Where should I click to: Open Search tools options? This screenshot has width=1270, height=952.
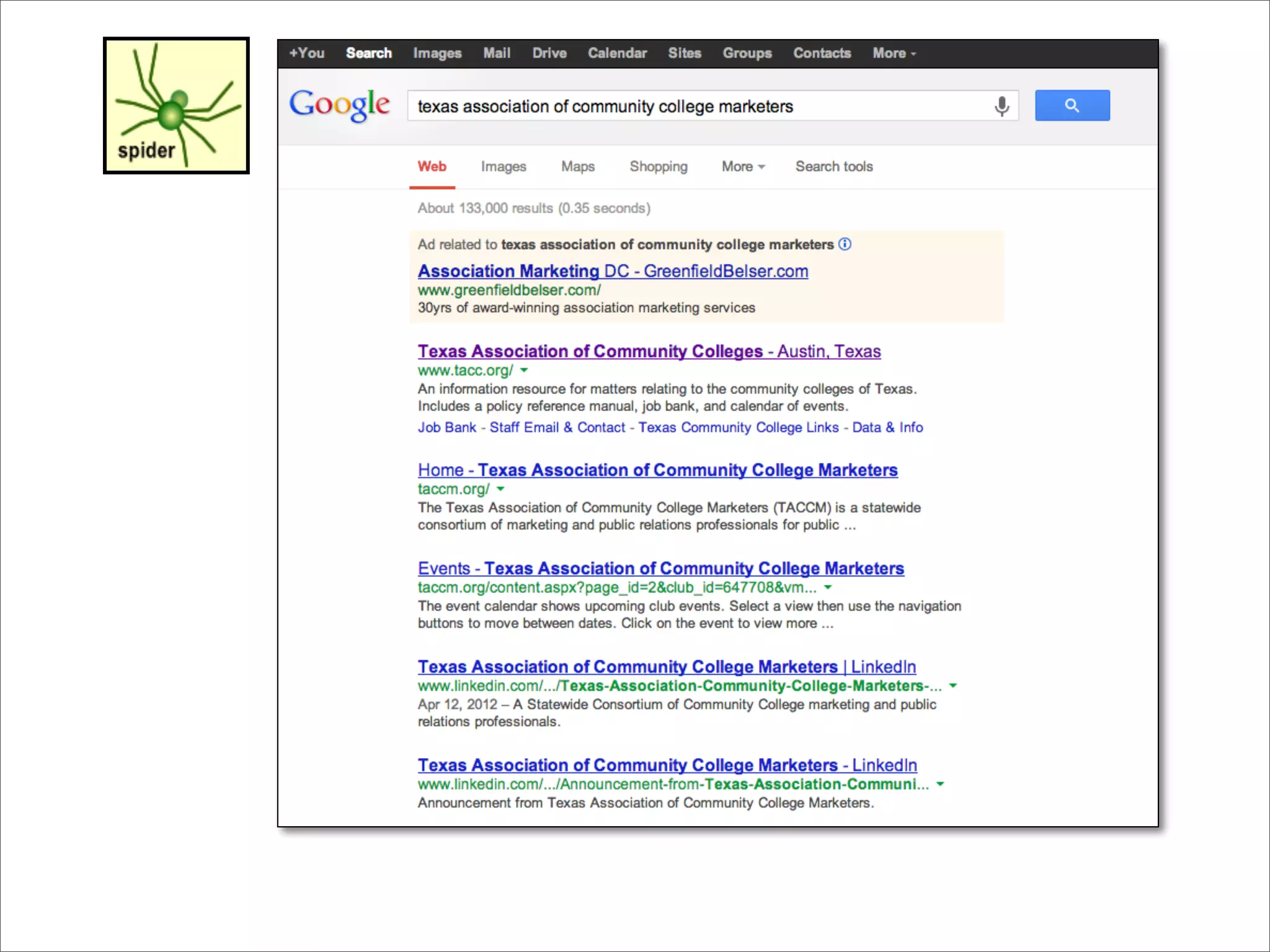click(x=833, y=167)
